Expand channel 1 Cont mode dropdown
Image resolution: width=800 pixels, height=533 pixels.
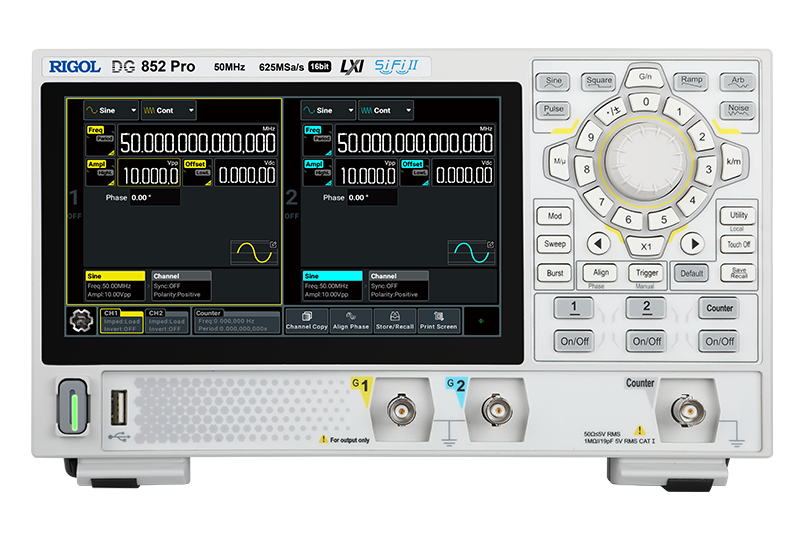pos(168,111)
